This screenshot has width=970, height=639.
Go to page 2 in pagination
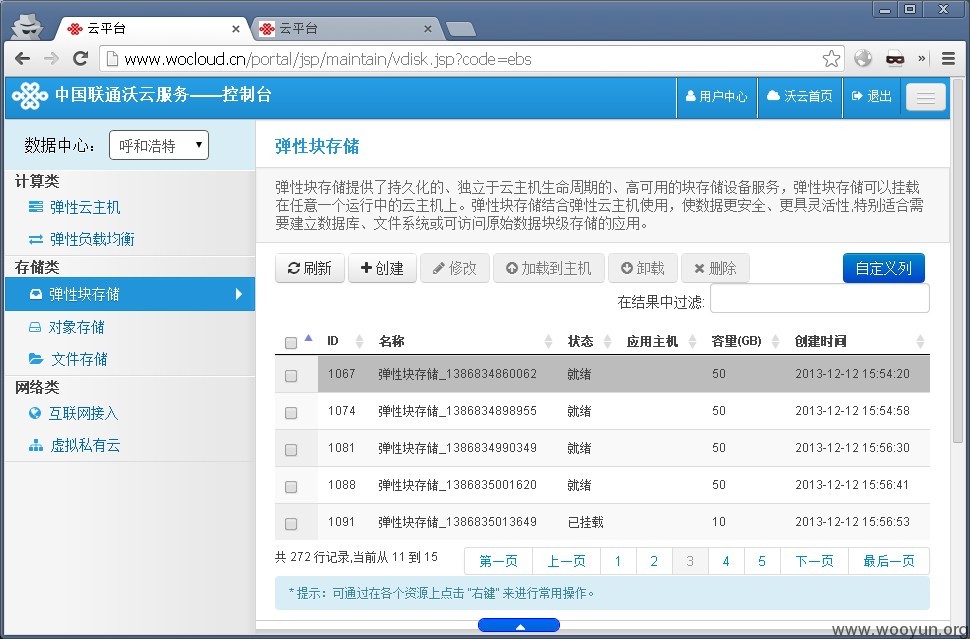pos(654,560)
